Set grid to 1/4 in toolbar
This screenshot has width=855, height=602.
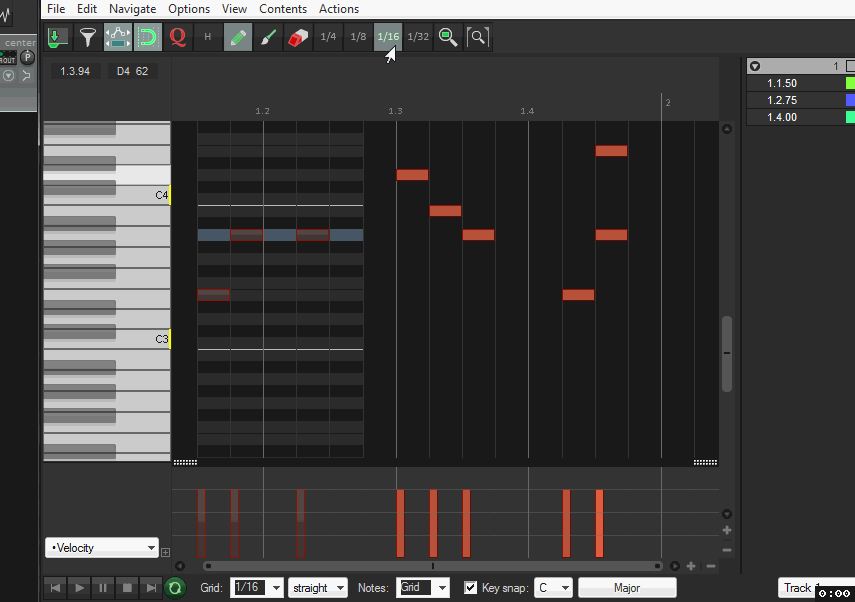click(x=328, y=37)
